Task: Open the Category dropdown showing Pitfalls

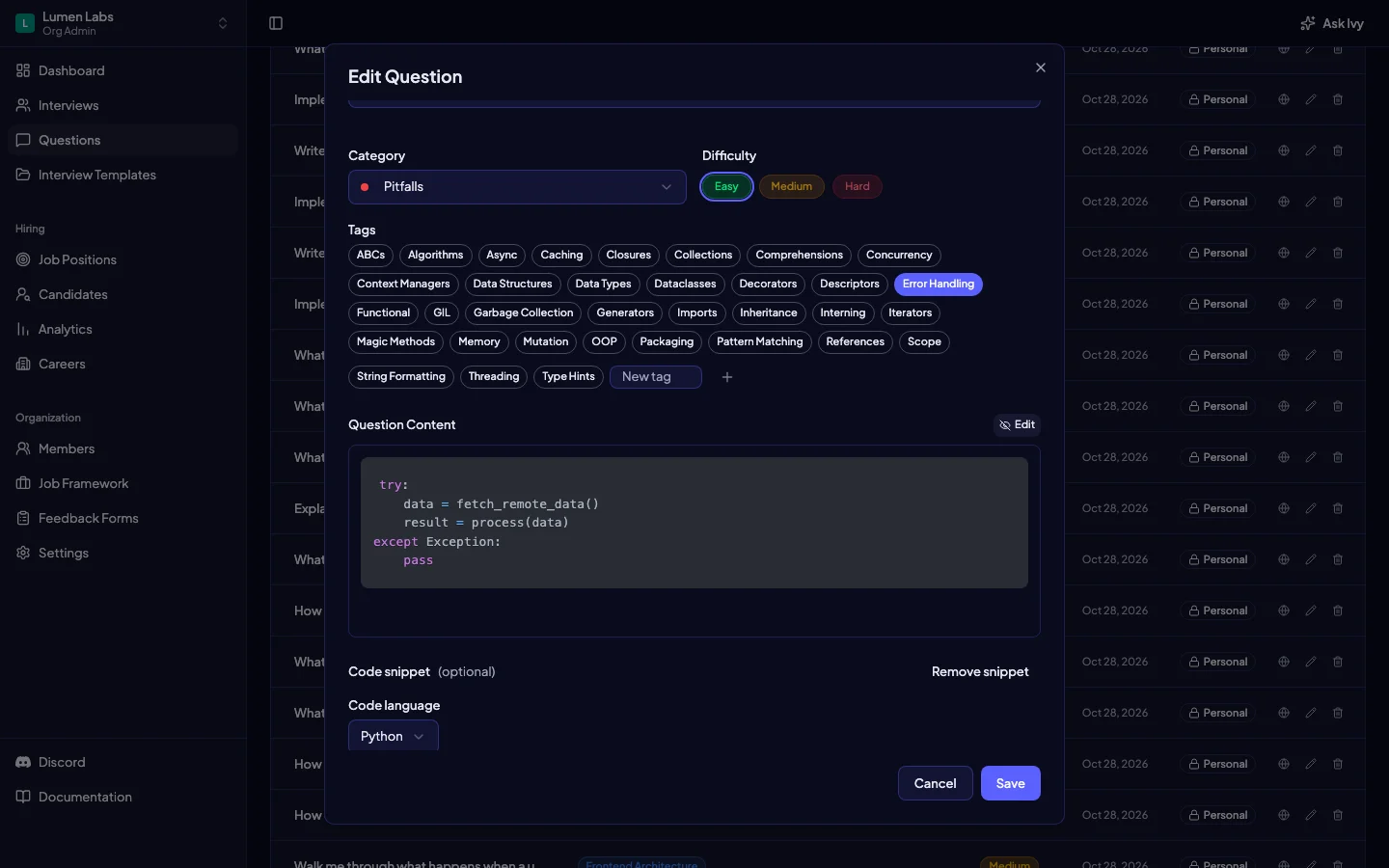Action: [x=517, y=187]
